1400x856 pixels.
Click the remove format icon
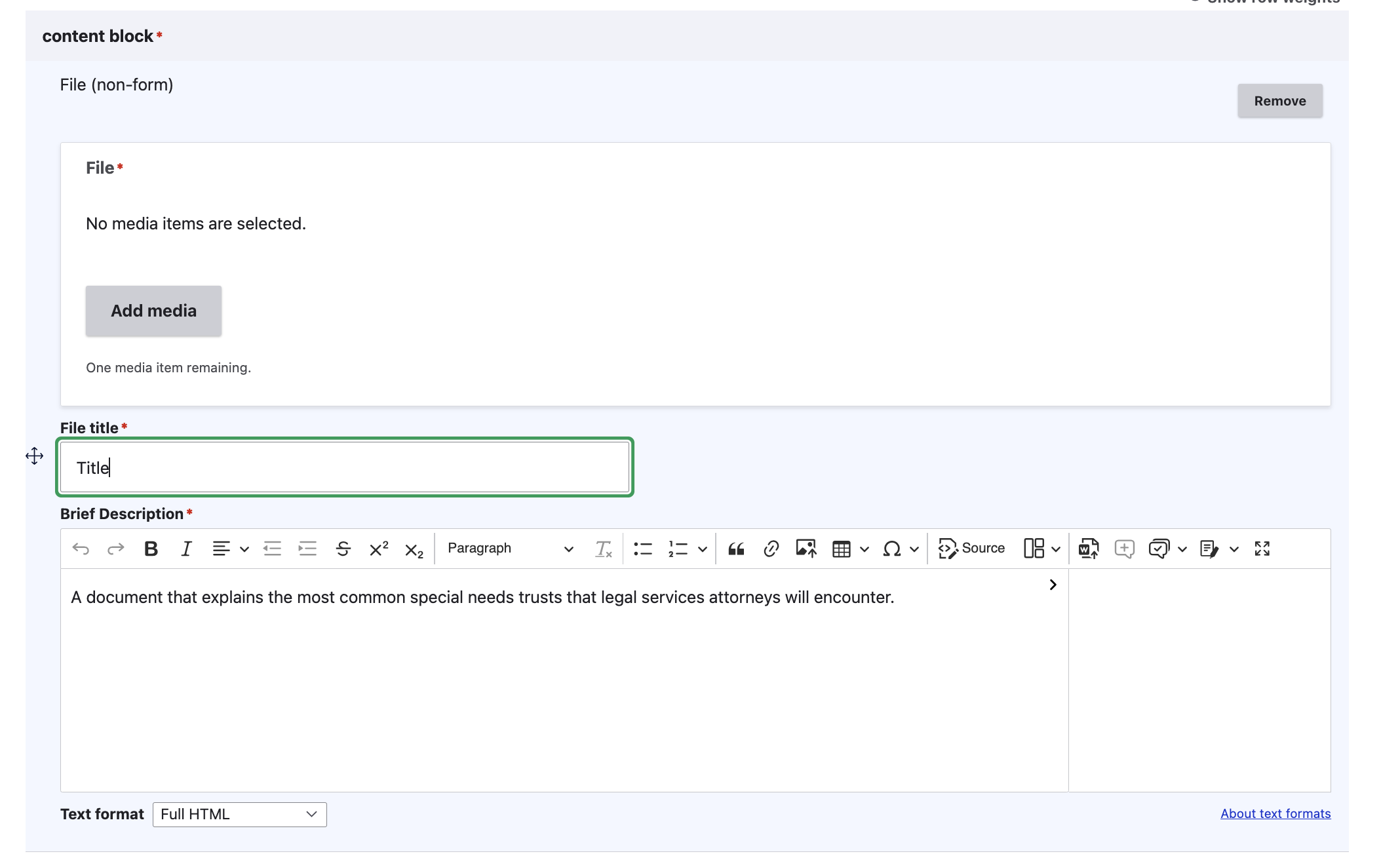click(x=603, y=549)
